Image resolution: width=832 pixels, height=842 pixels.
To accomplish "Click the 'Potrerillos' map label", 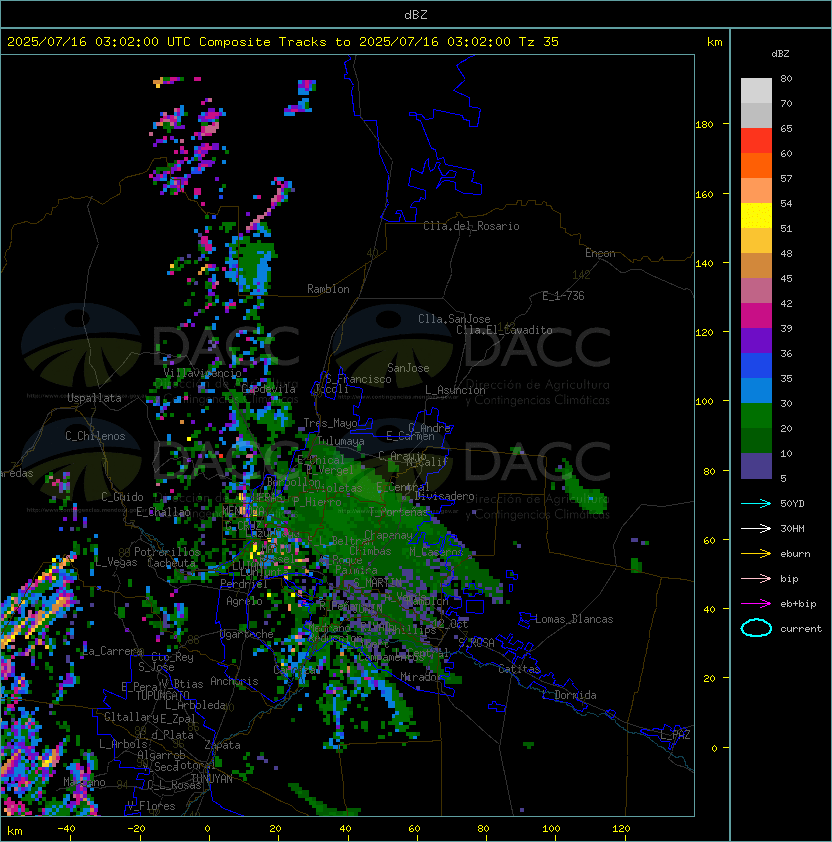I will coord(167,552).
